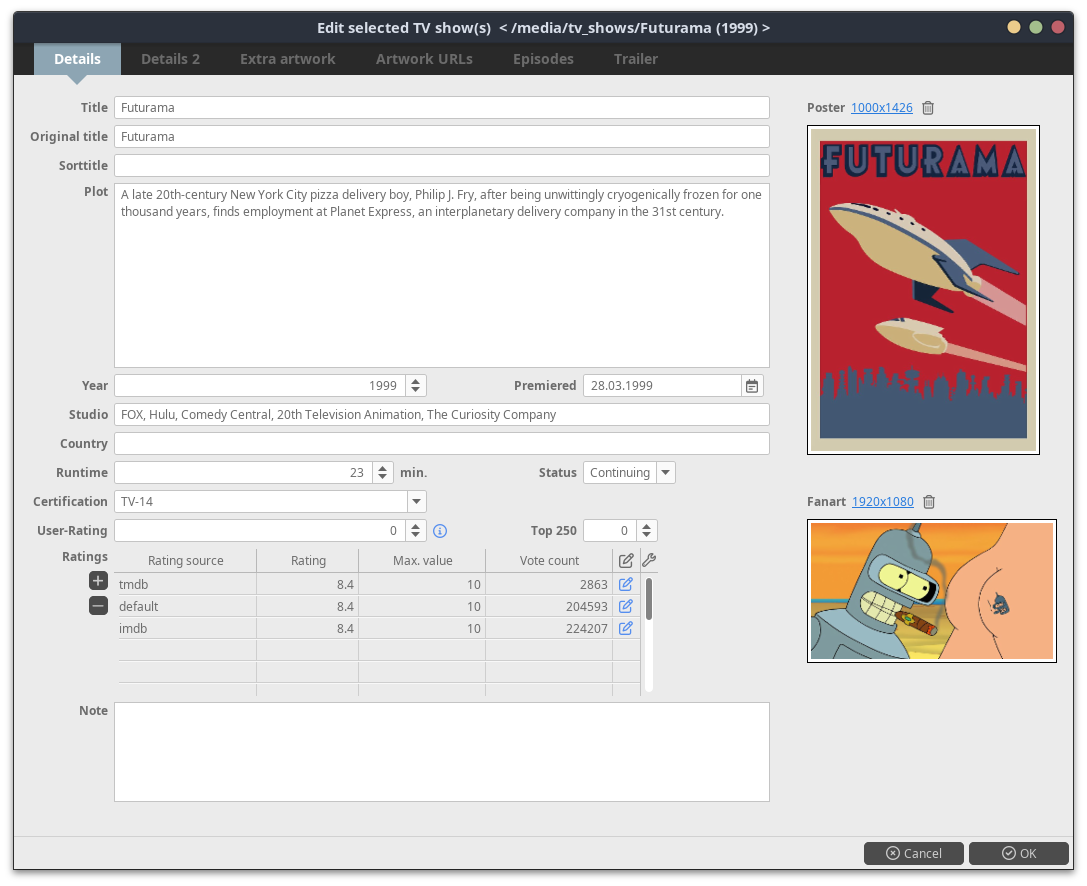Edit the default rating row
The height and width of the screenshot is (886, 1087).
pyautogui.click(x=626, y=606)
